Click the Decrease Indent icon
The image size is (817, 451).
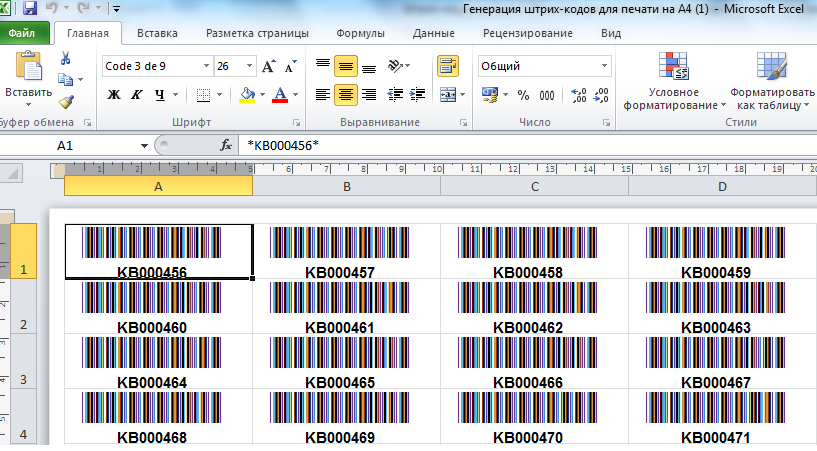(395, 95)
